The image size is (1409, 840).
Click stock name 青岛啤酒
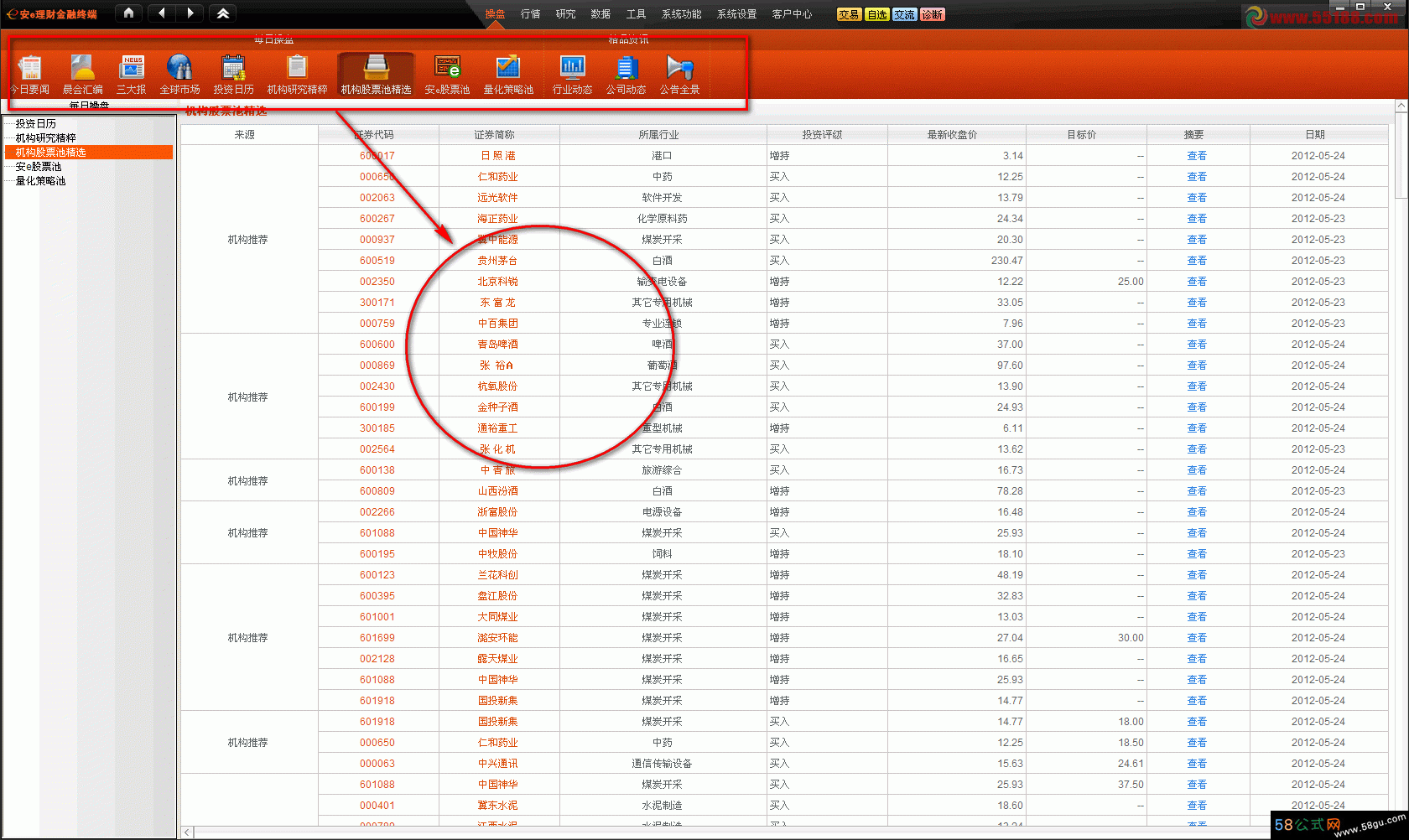[498, 345]
